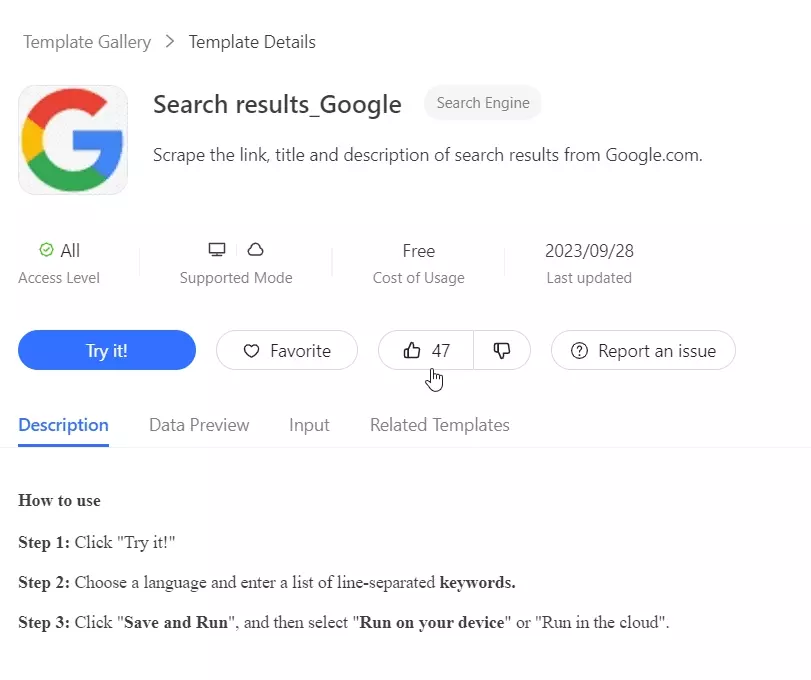811x680 pixels.
Task: Select the Description tab
Action: point(63,425)
